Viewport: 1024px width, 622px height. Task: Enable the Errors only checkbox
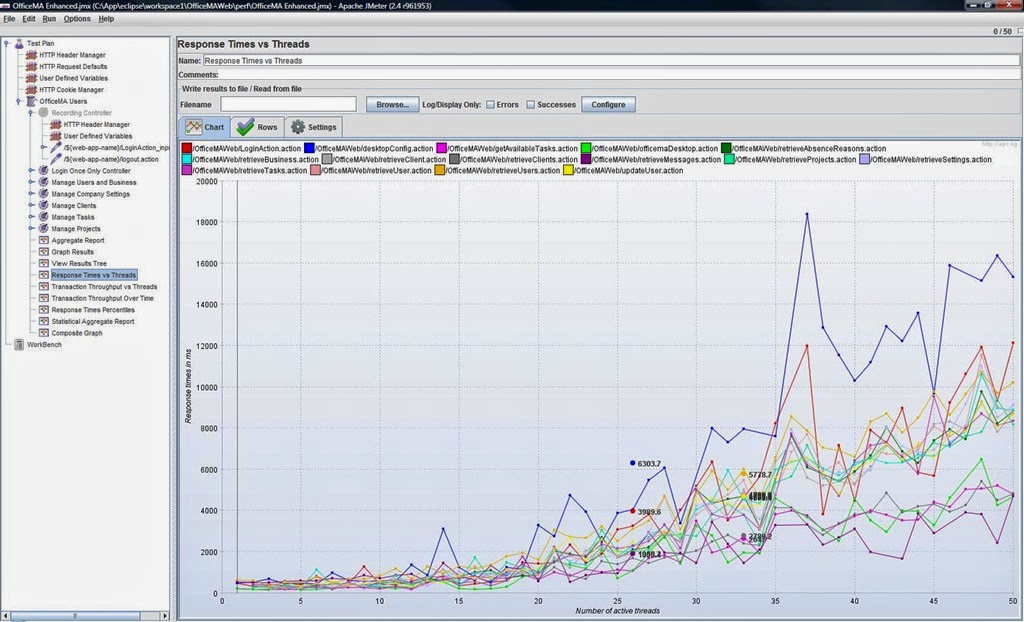click(490, 105)
